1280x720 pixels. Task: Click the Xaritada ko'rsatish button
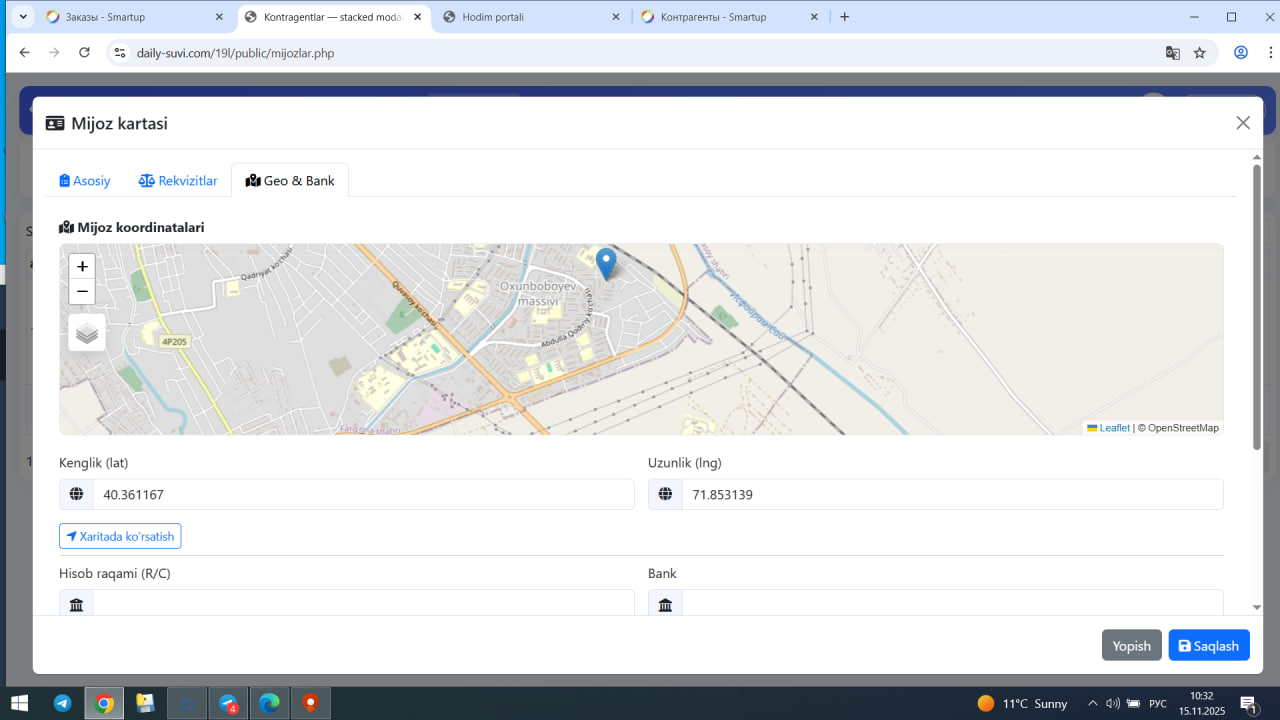coord(120,537)
